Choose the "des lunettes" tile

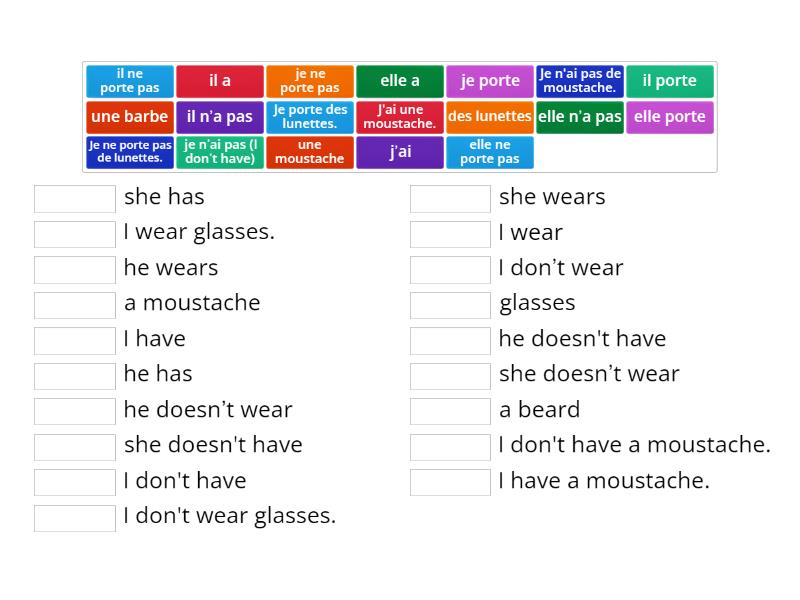coord(490,117)
